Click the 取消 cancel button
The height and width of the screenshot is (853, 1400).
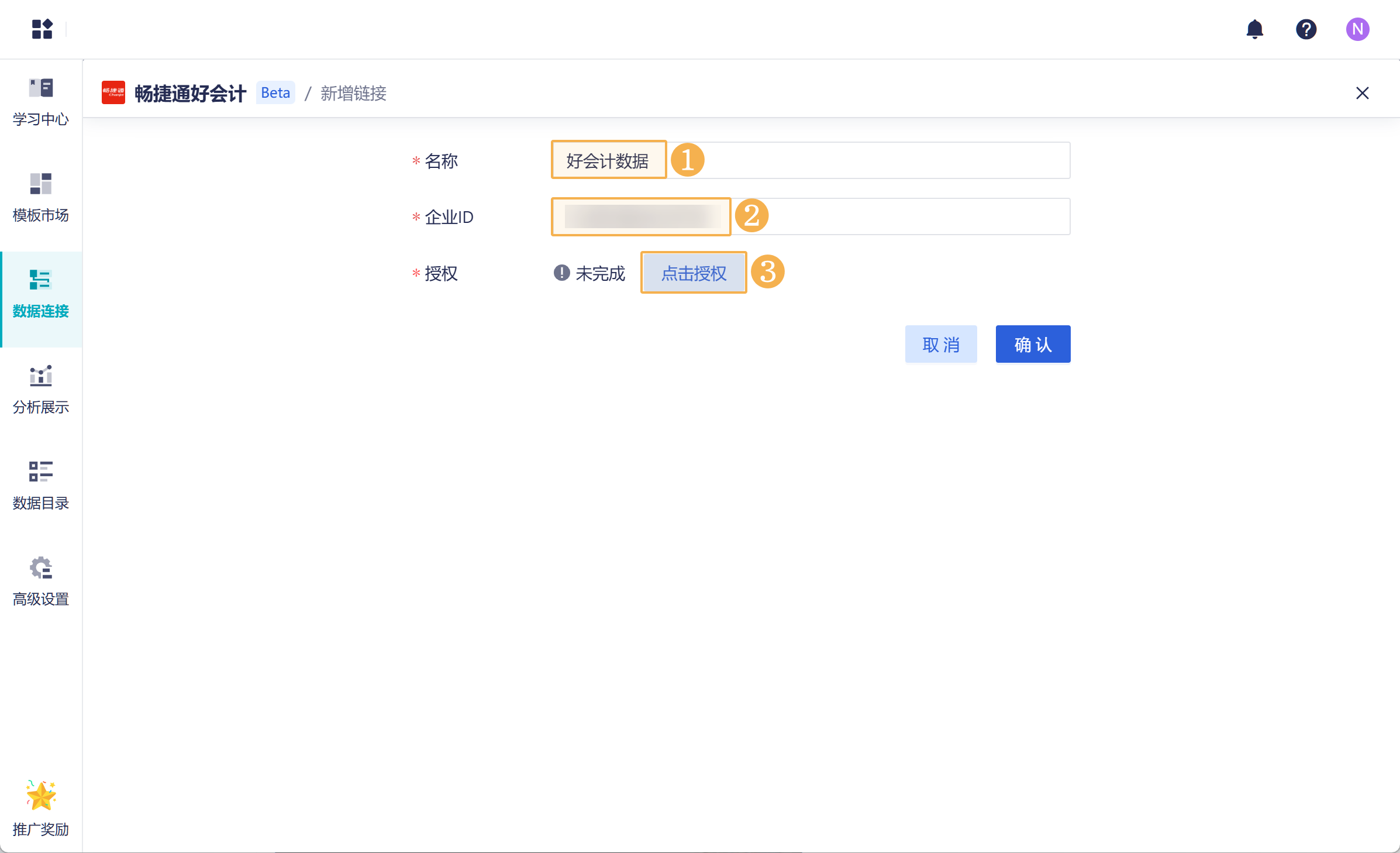point(940,344)
